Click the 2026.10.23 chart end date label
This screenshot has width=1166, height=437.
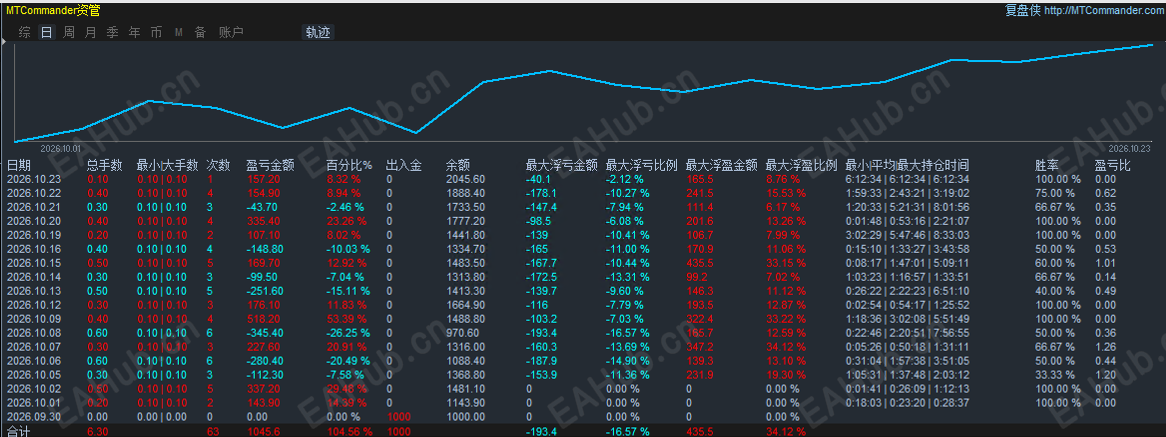tap(1129, 148)
